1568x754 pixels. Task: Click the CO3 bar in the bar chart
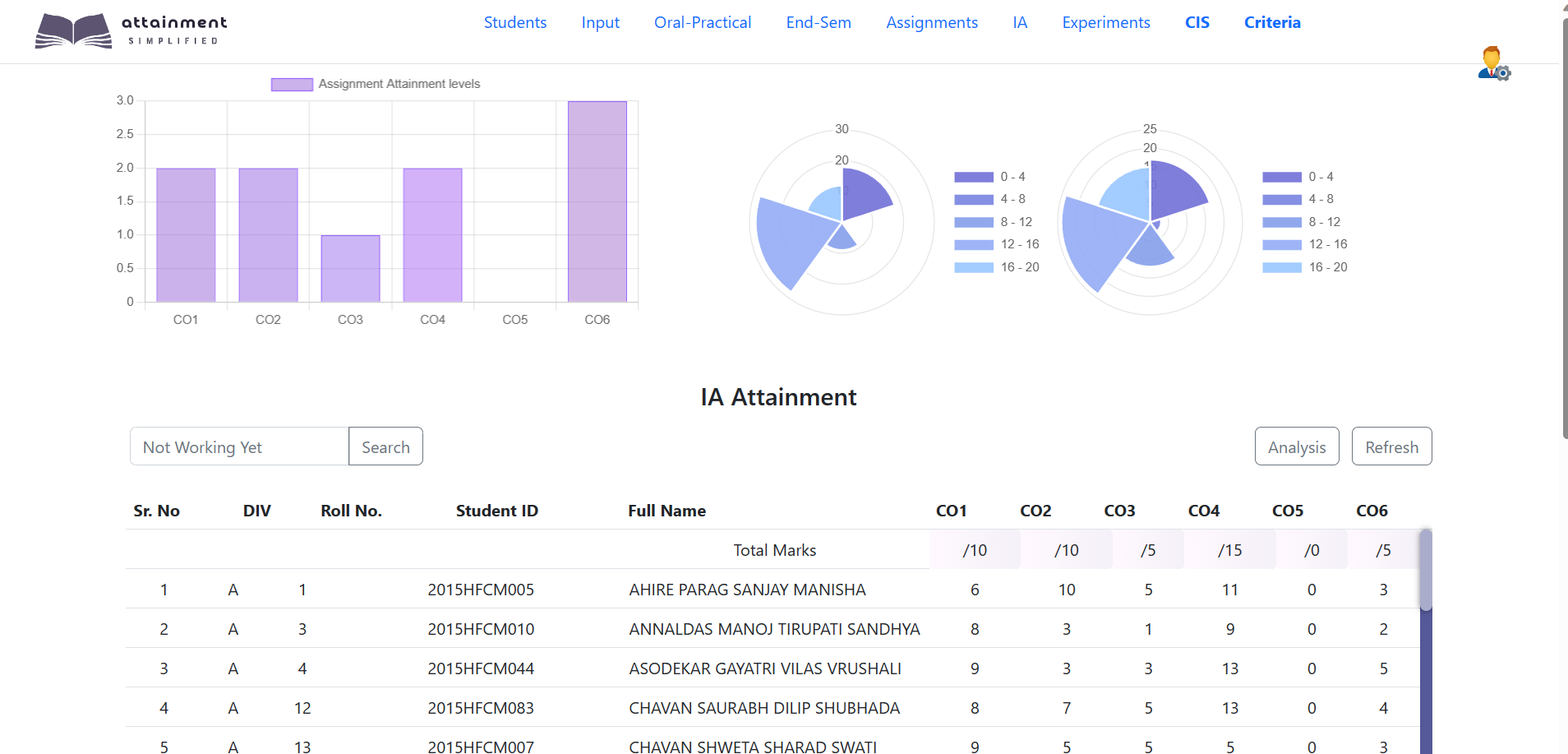pos(350,269)
